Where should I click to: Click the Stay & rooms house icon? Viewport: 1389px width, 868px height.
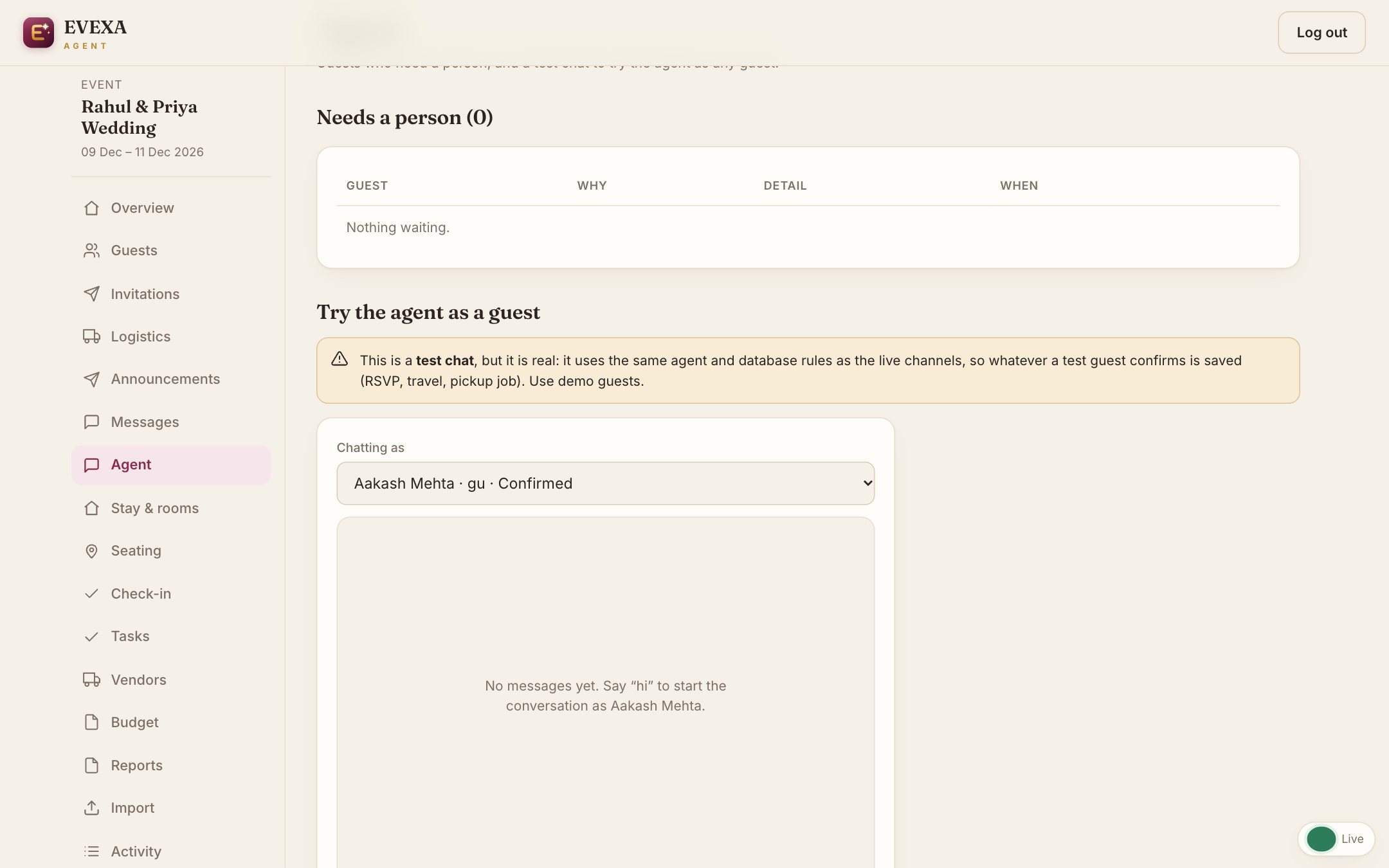pos(91,508)
